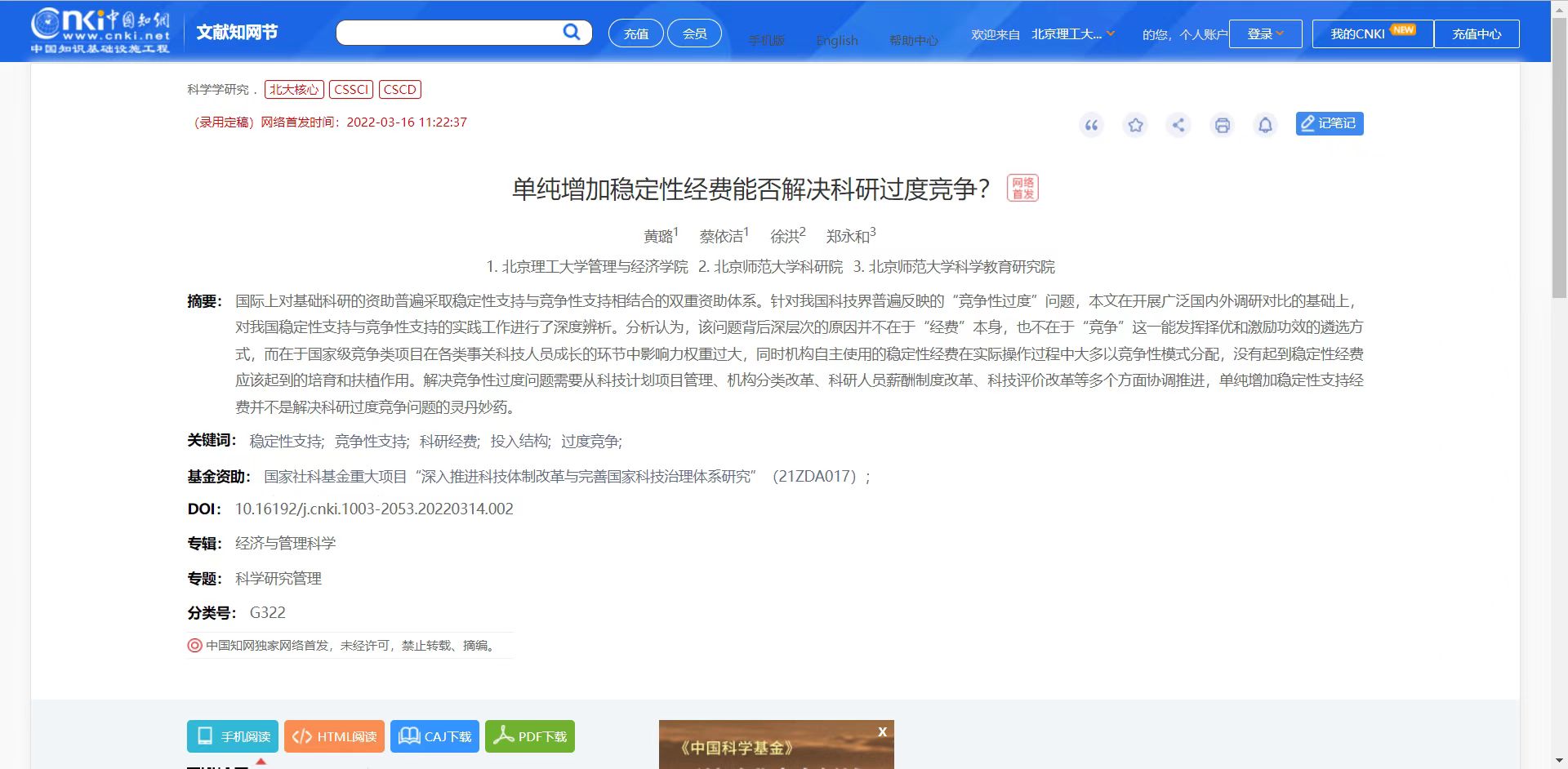Click the search magnifier icon

571,32
